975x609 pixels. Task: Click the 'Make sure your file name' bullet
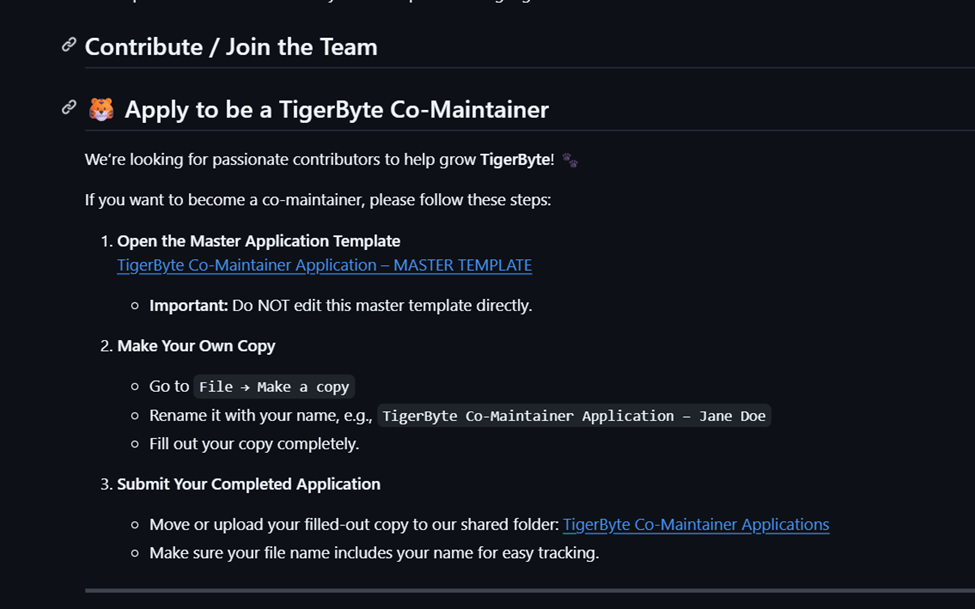[374, 553]
